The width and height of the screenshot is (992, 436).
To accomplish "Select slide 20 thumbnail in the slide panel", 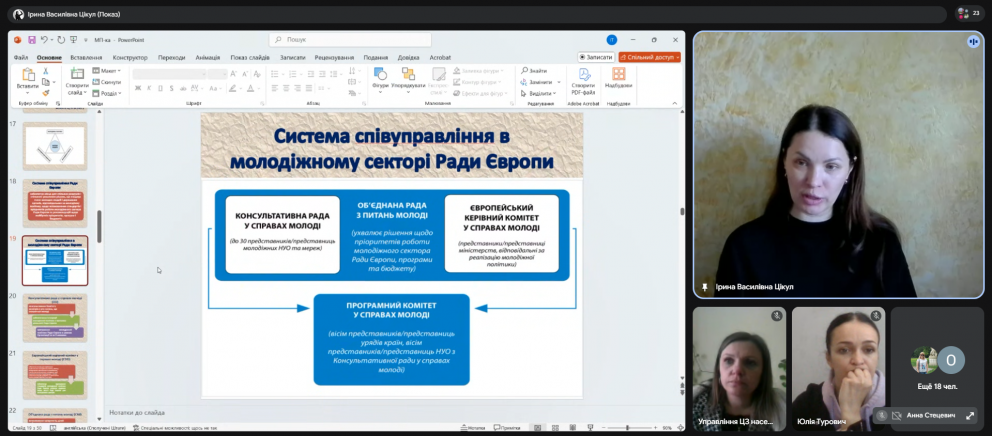I will pos(55,317).
